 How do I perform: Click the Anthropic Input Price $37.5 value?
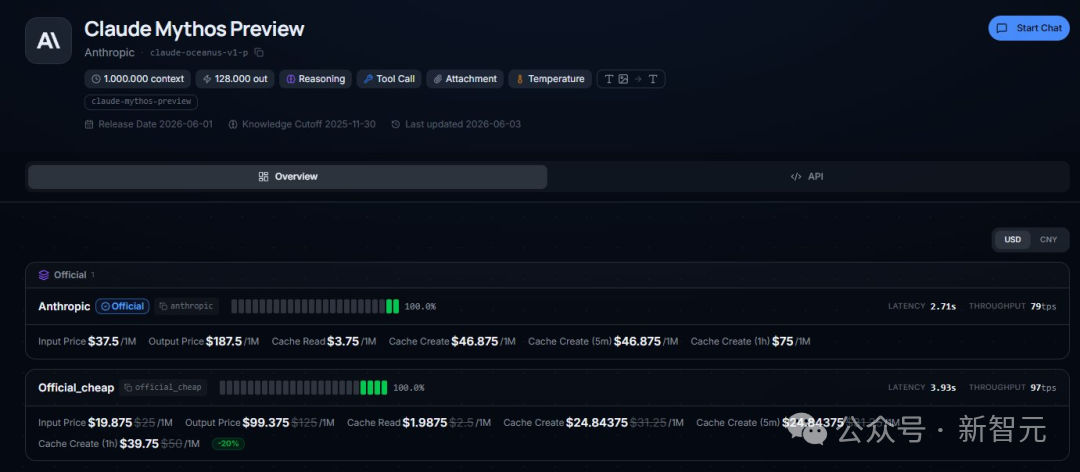[103, 341]
